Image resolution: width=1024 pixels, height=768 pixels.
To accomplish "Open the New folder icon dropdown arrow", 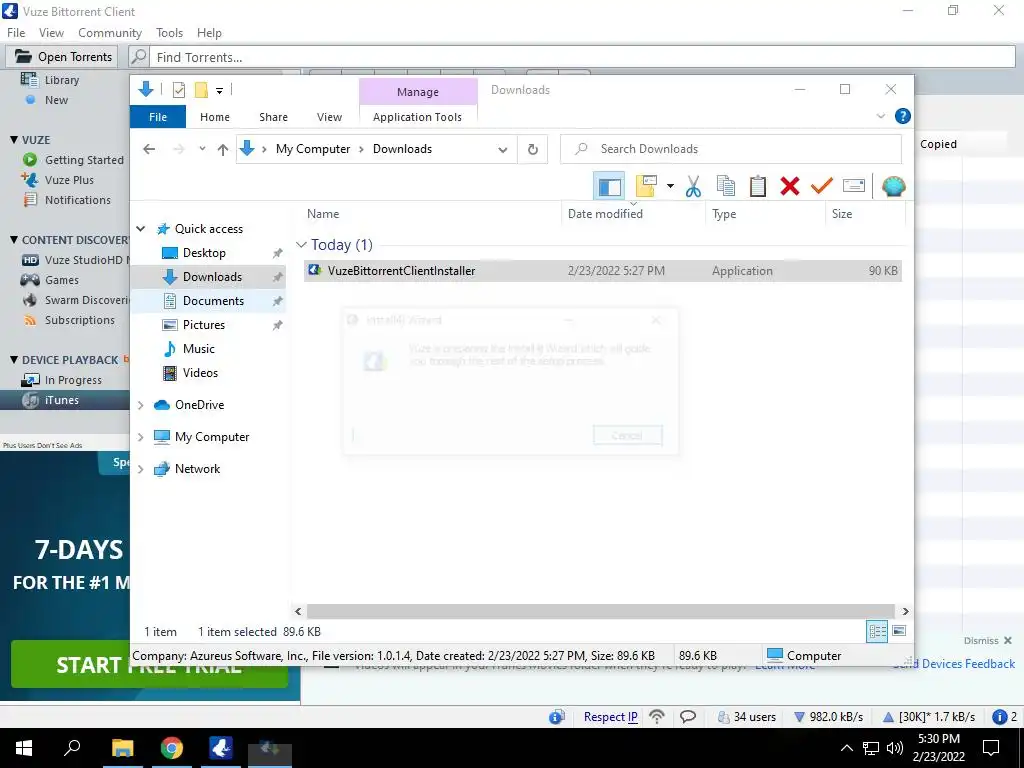I will pos(670,187).
